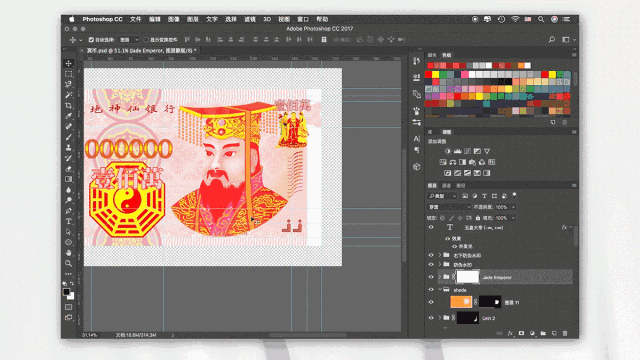
Task: Open the layer opacity dropdown
Action: (x=513, y=207)
